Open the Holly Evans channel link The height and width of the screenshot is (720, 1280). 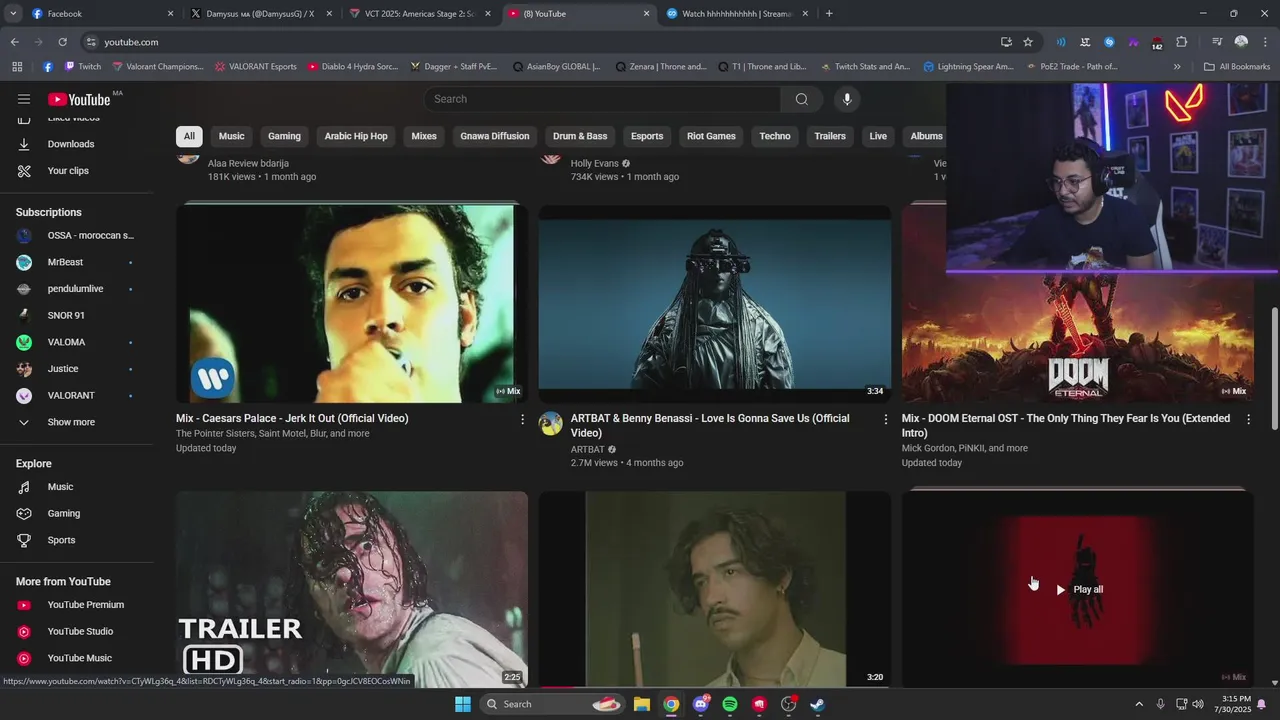pyautogui.click(x=595, y=163)
